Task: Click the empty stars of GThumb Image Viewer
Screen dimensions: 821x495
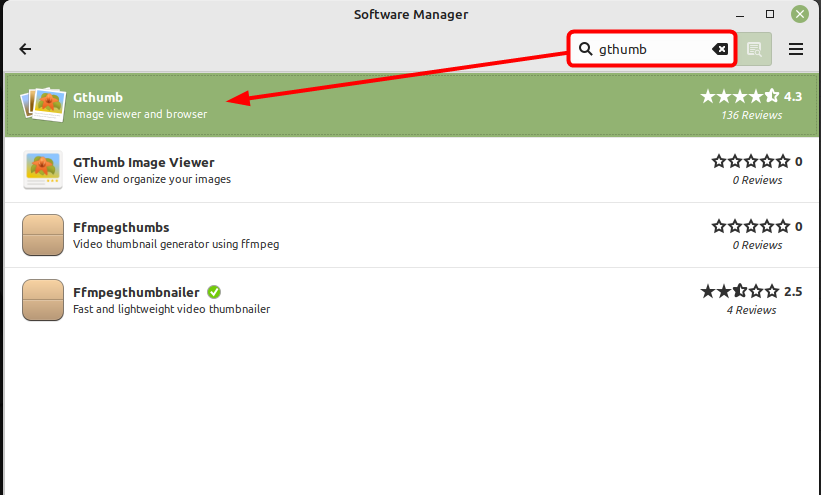Action: click(x=750, y=161)
